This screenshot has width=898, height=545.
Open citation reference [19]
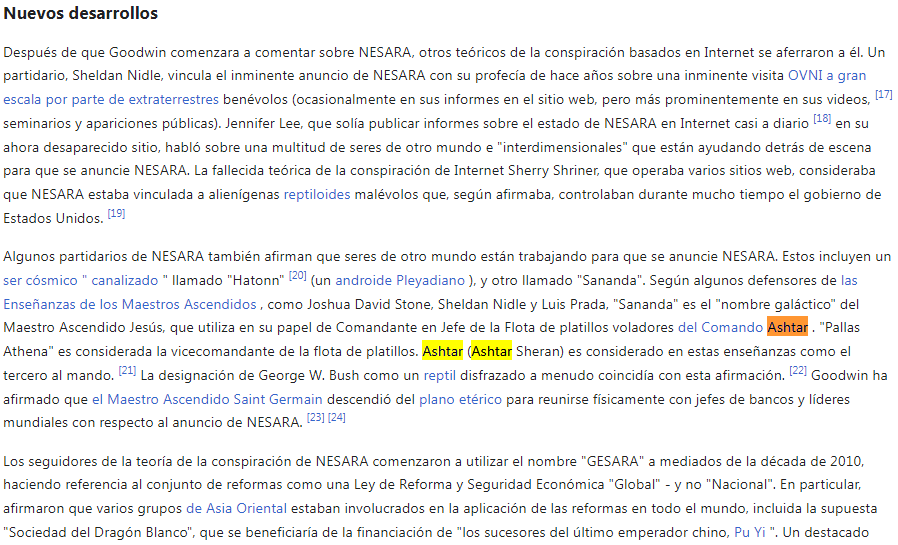[116, 214]
